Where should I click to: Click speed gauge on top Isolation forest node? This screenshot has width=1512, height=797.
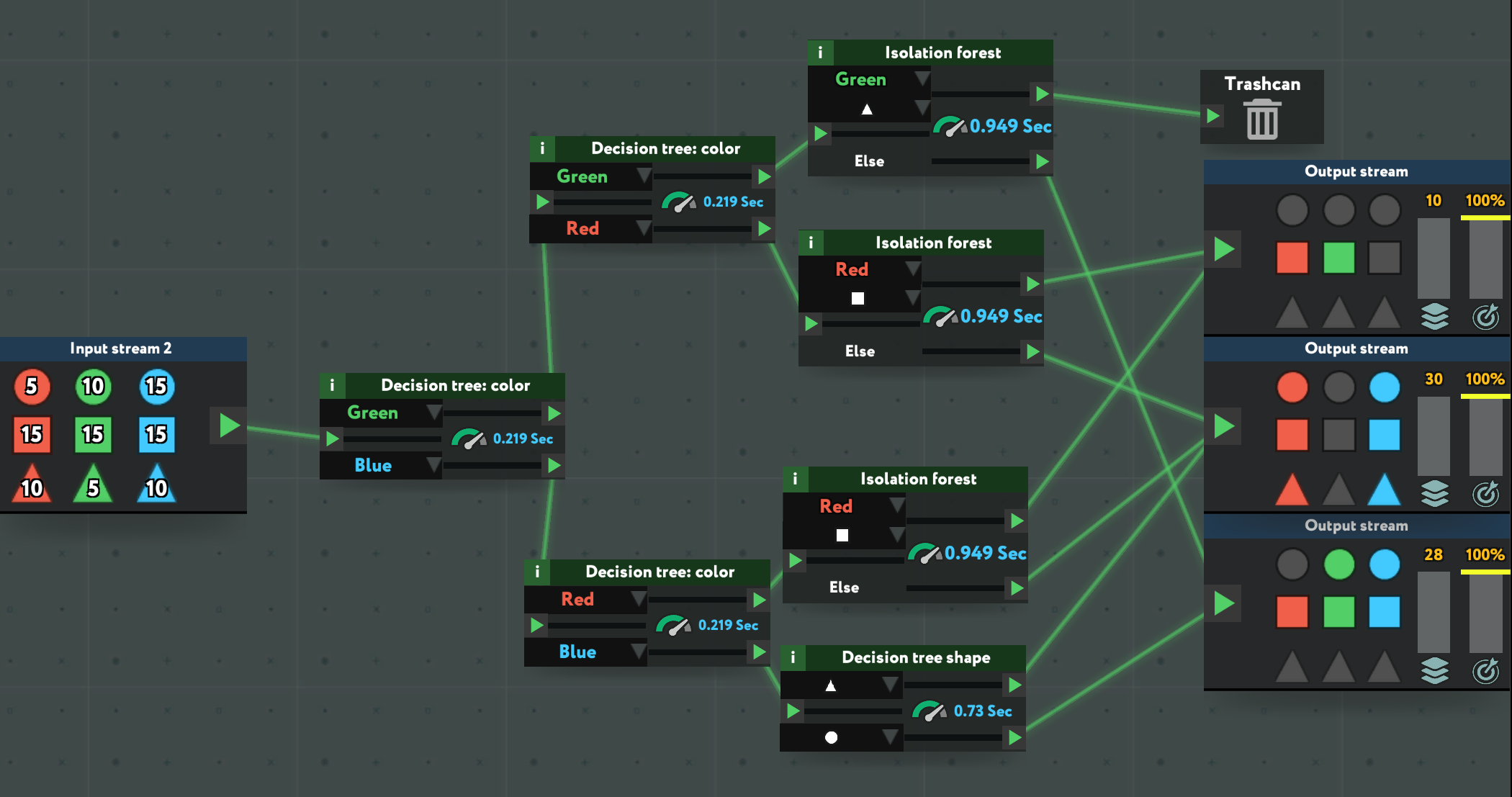click(950, 127)
